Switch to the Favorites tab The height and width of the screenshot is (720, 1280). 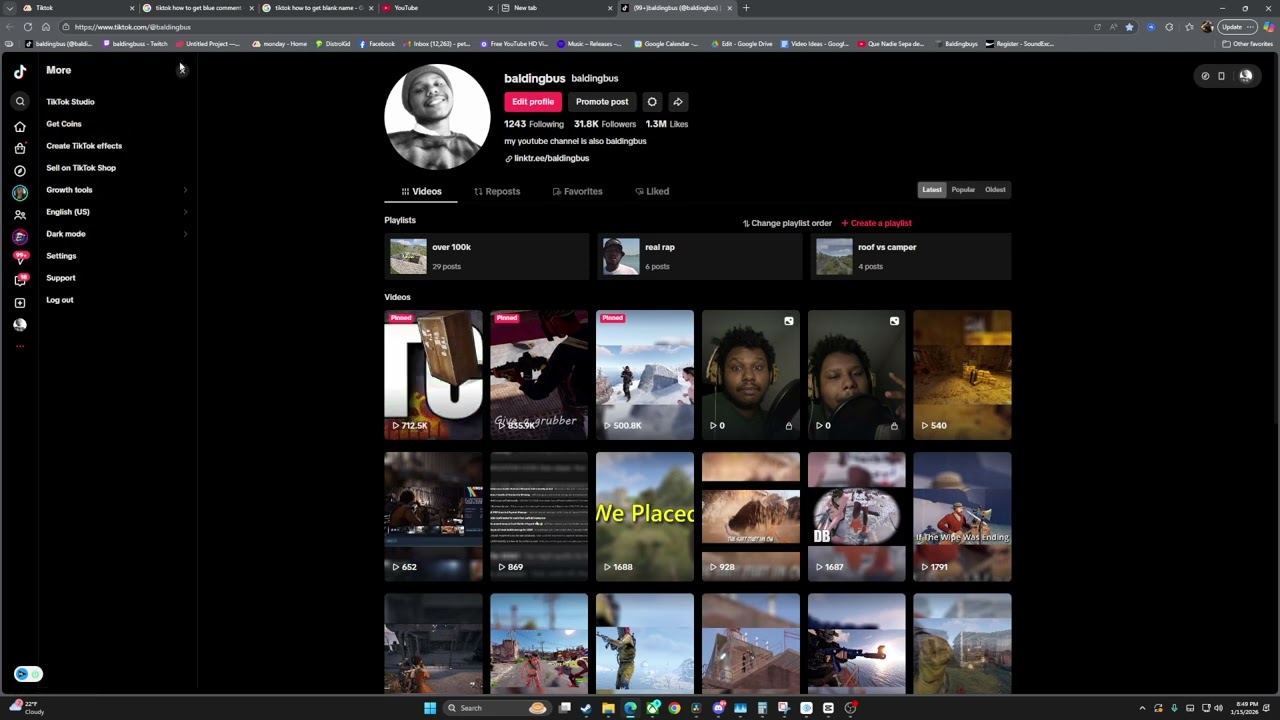577,191
